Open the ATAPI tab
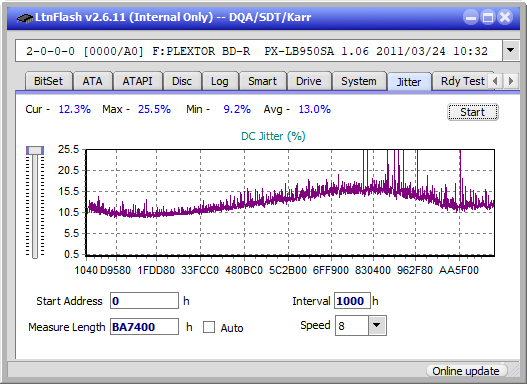This screenshot has height=384, width=527. pos(137,81)
